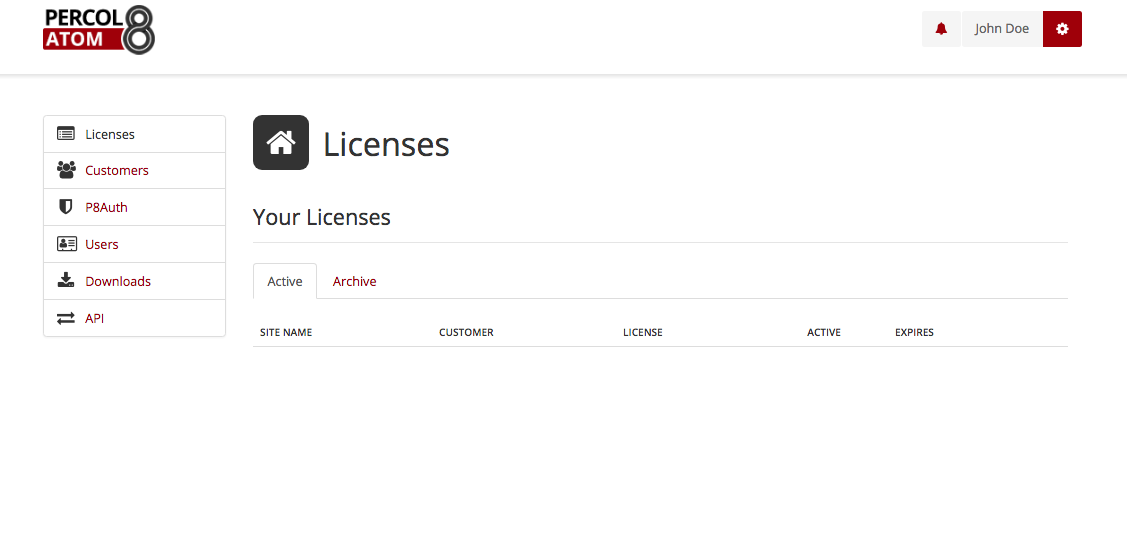Click the ACTIVE column header

[x=824, y=333]
